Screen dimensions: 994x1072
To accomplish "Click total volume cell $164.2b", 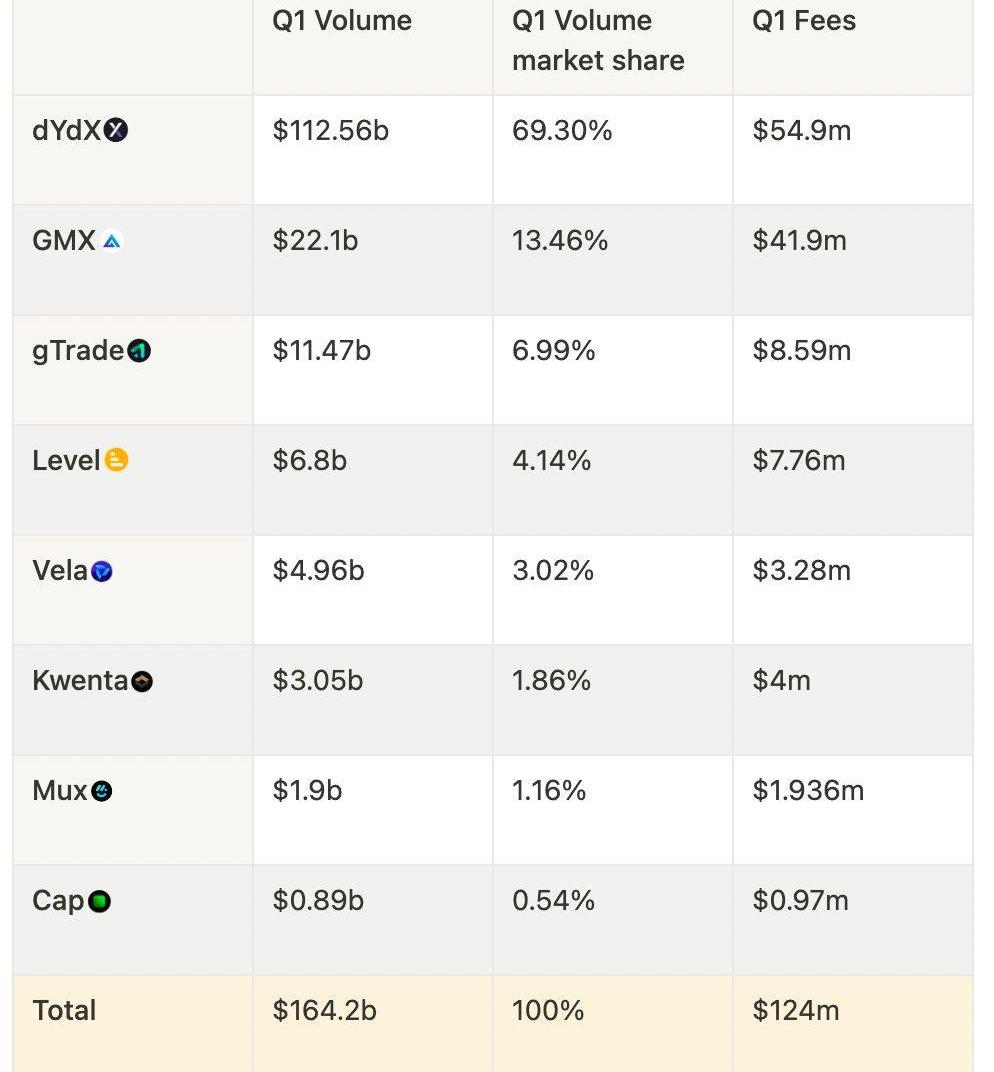I will click(325, 1011).
